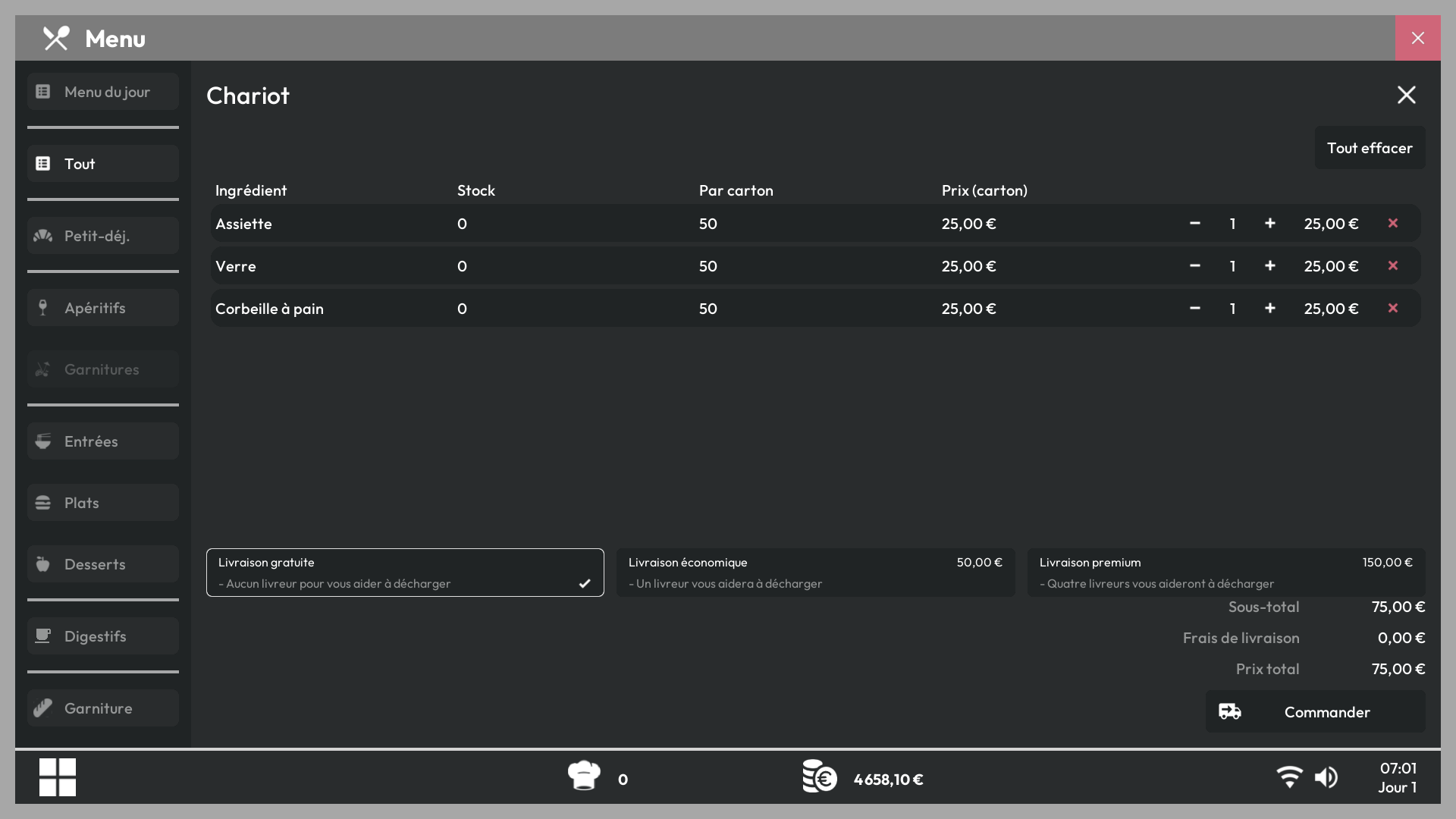1456x819 pixels.
Task: Switch to Desserts category
Action: point(103,564)
